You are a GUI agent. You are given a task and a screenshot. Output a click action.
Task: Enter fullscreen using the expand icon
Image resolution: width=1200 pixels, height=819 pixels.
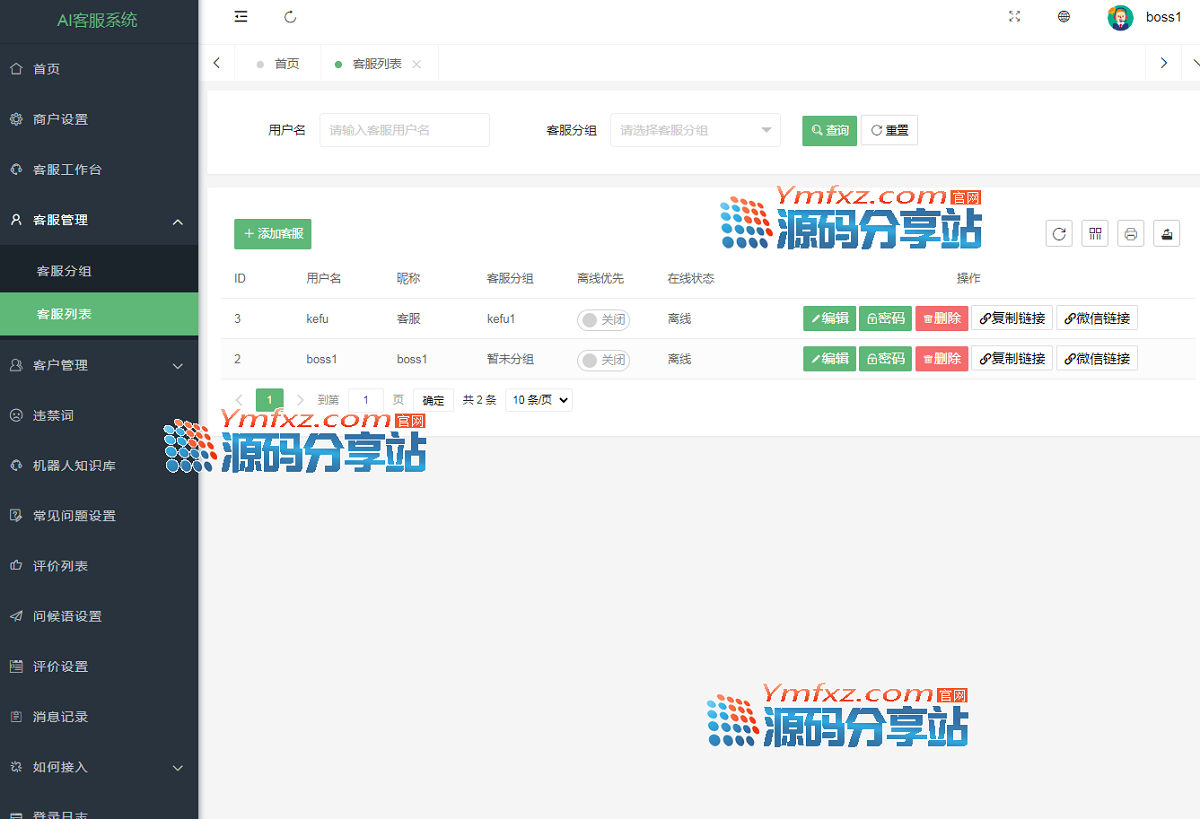(x=1014, y=17)
